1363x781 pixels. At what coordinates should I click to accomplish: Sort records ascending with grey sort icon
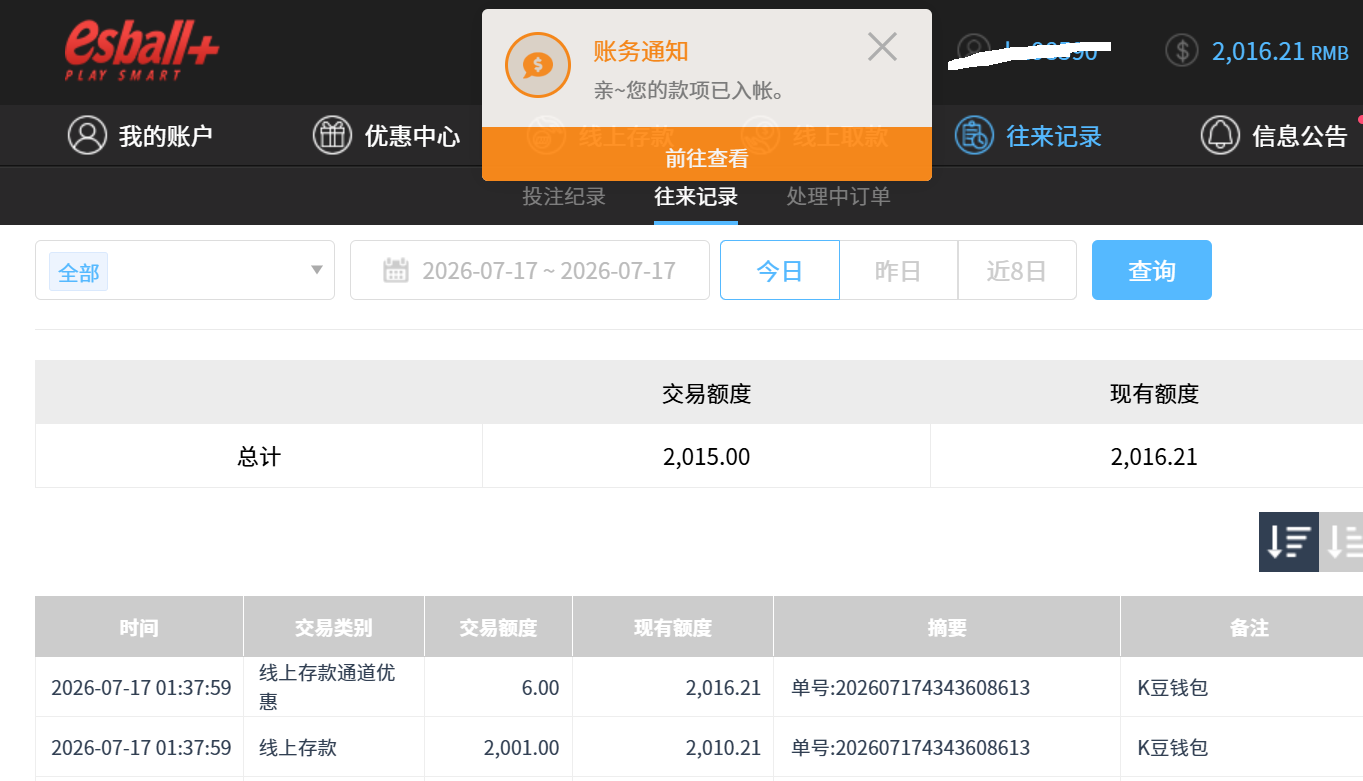point(1342,542)
